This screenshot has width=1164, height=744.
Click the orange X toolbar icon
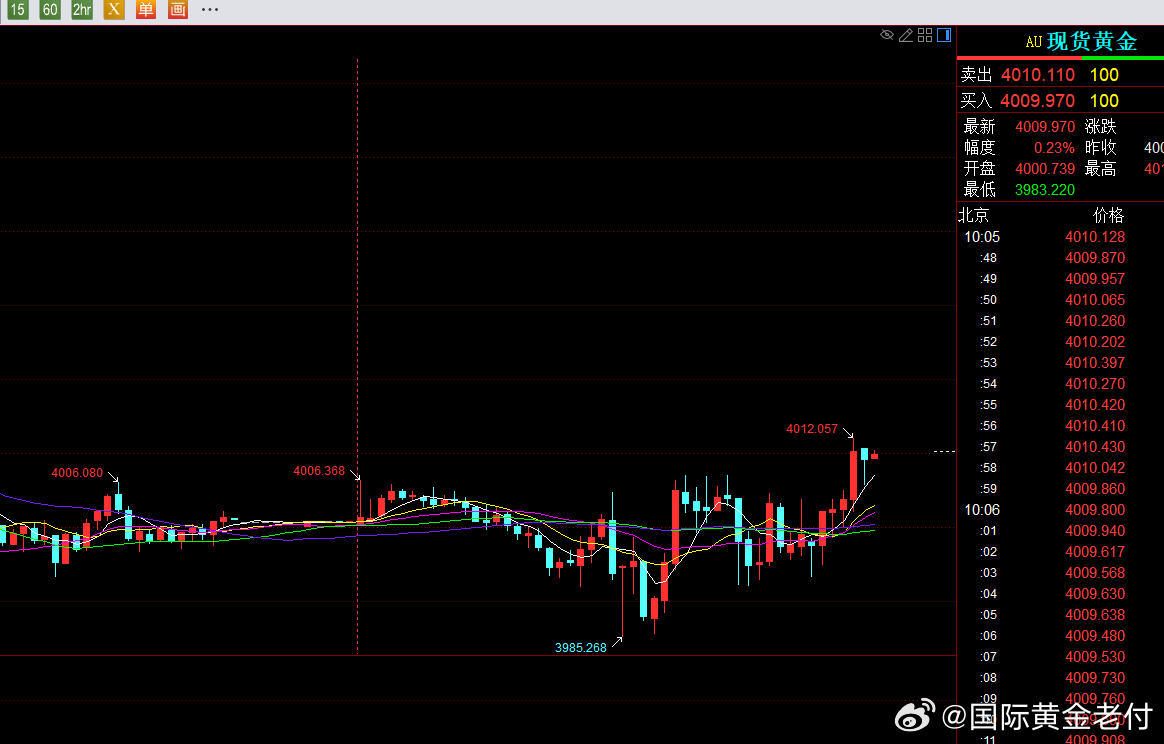[x=114, y=10]
